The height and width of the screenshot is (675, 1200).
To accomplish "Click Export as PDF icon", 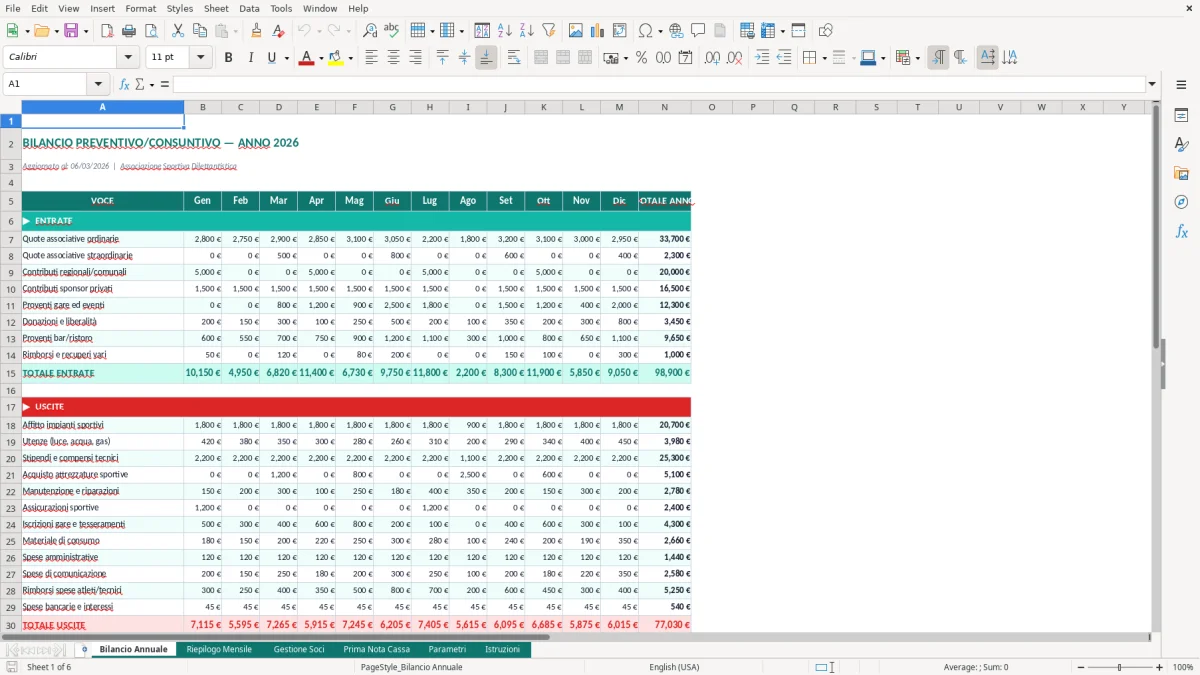I will click(x=107, y=31).
